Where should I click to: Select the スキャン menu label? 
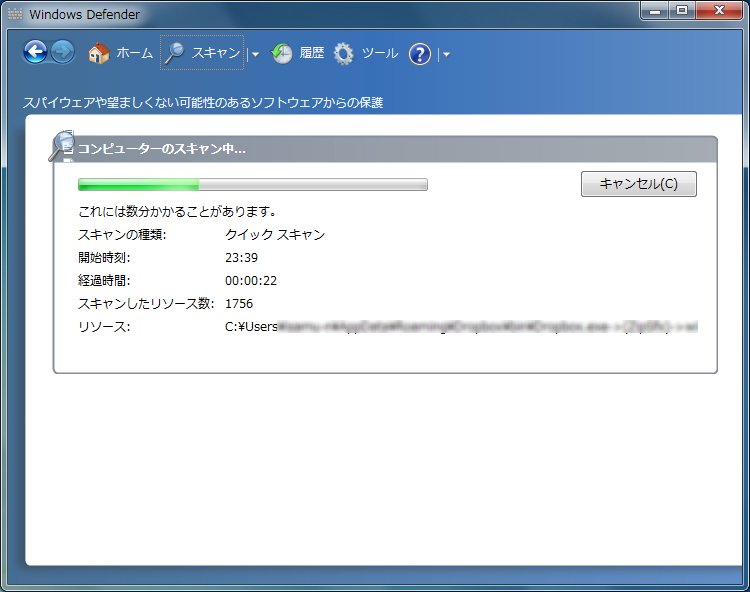(x=216, y=53)
